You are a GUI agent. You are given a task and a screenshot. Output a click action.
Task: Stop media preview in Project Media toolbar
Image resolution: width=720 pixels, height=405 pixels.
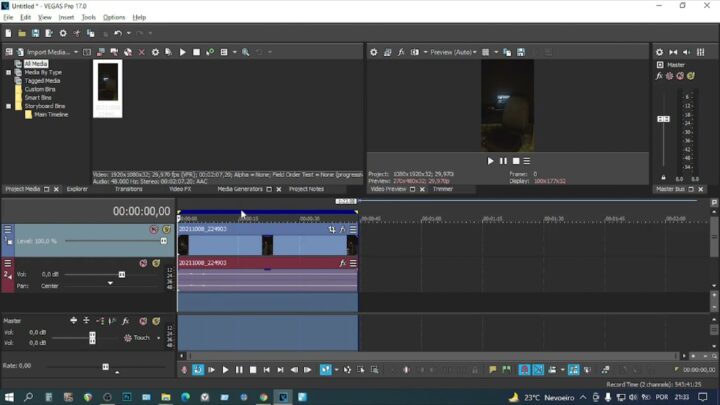pyautogui.click(x=197, y=52)
